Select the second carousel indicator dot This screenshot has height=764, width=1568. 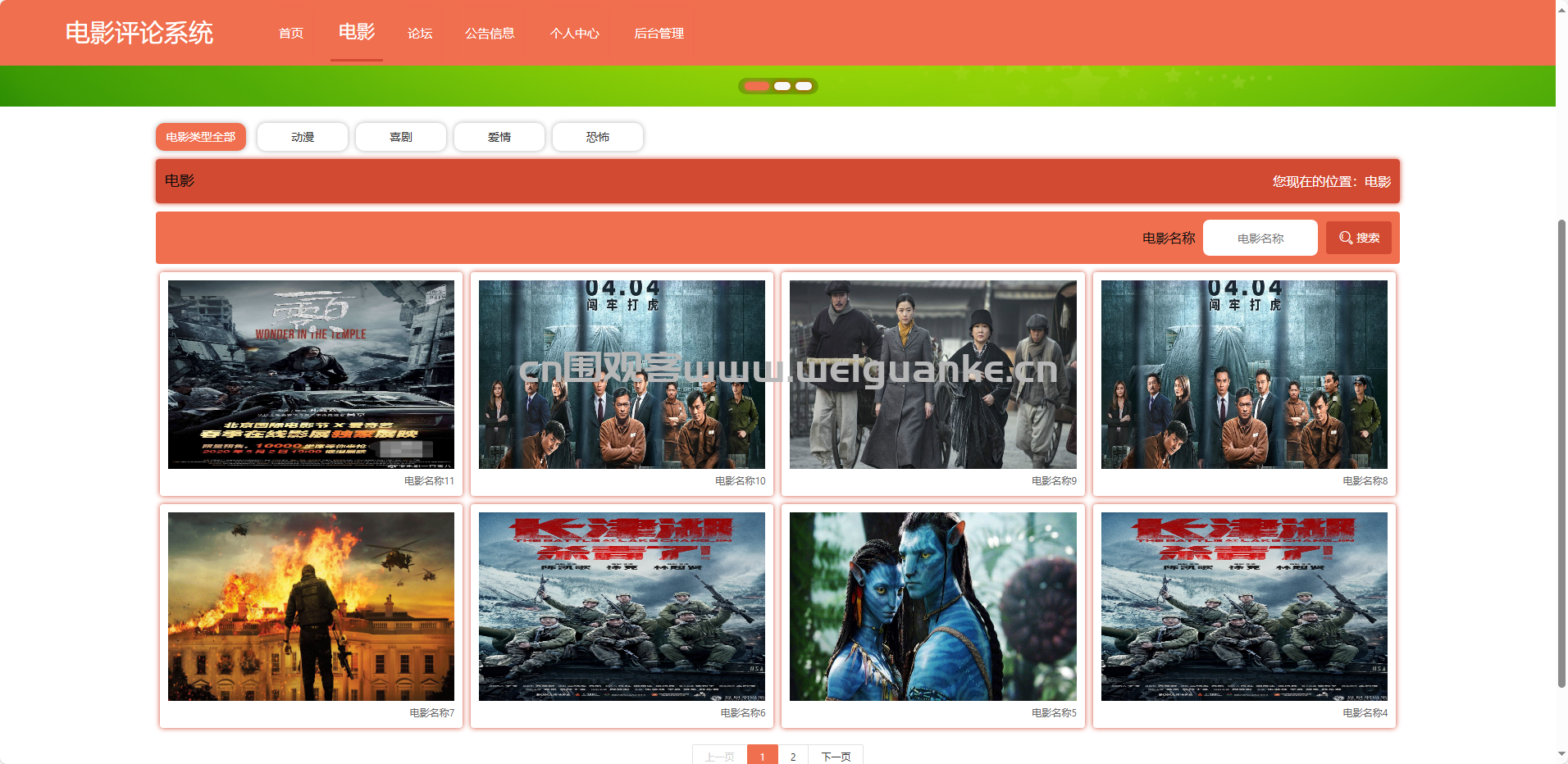[782, 86]
